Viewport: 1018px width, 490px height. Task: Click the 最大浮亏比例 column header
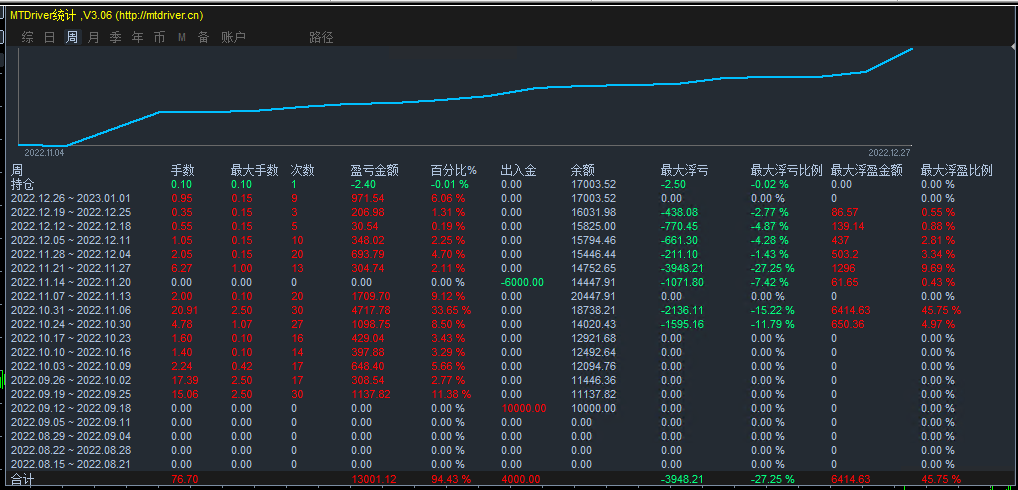coord(786,170)
